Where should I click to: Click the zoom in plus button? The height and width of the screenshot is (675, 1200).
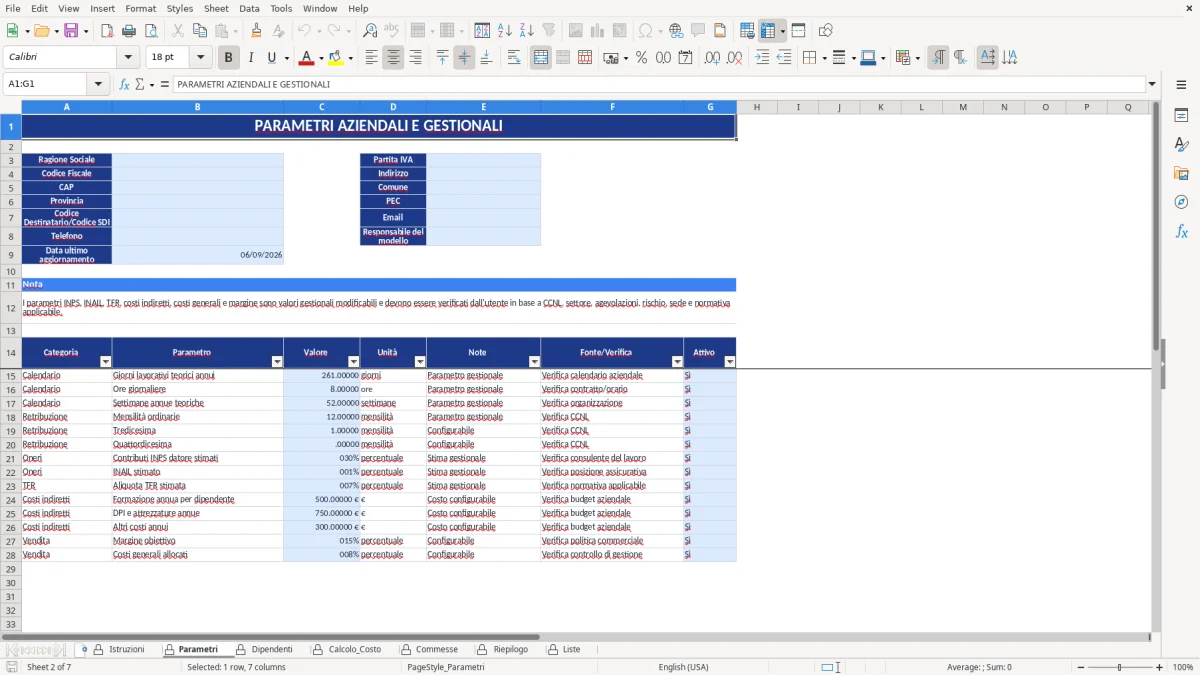tap(1159, 667)
